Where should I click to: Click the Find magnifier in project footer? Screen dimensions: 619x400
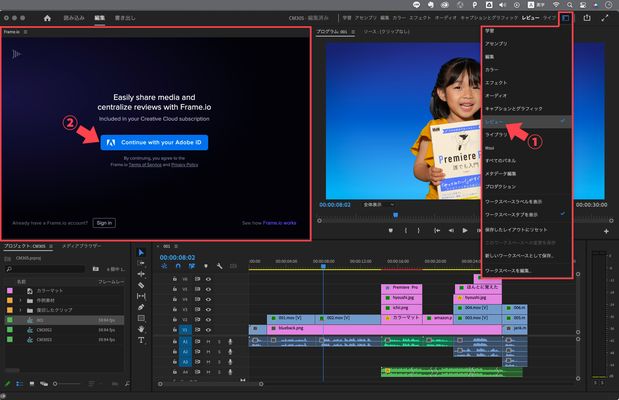[127, 383]
